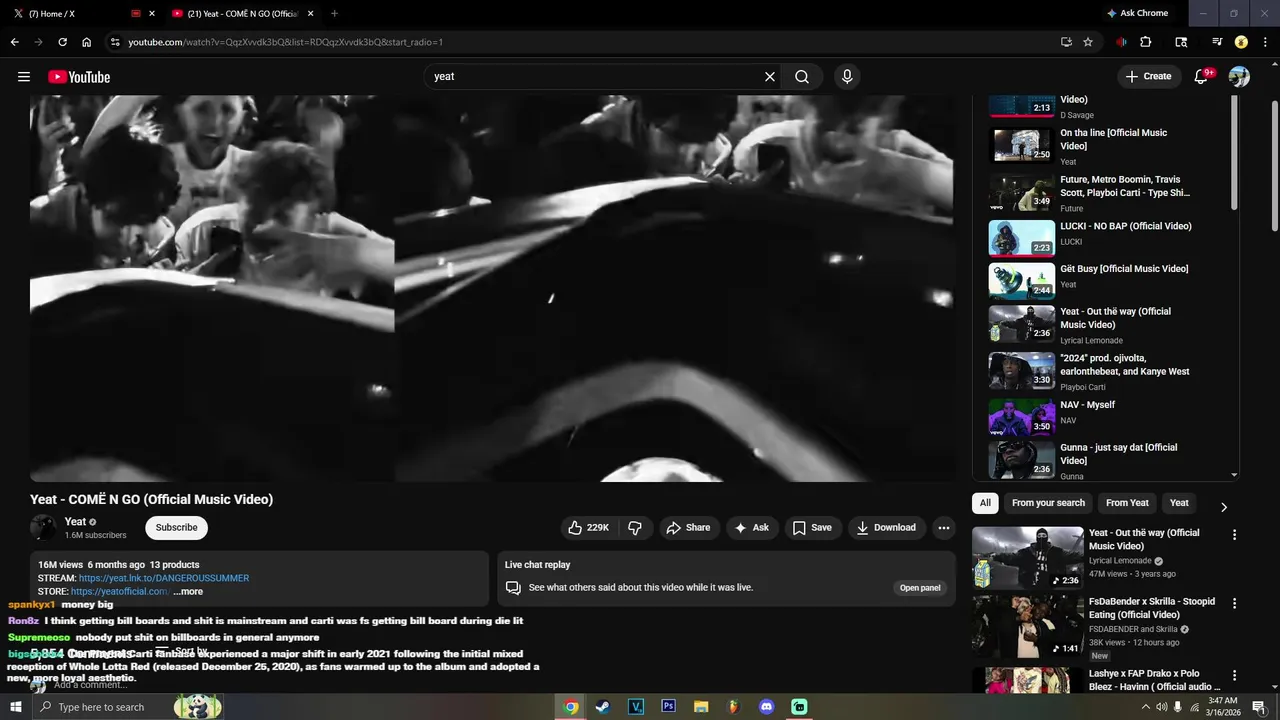The width and height of the screenshot is (1280, 720).
Task: Open the Windows action center notifications
Action: click(1259, 707)
